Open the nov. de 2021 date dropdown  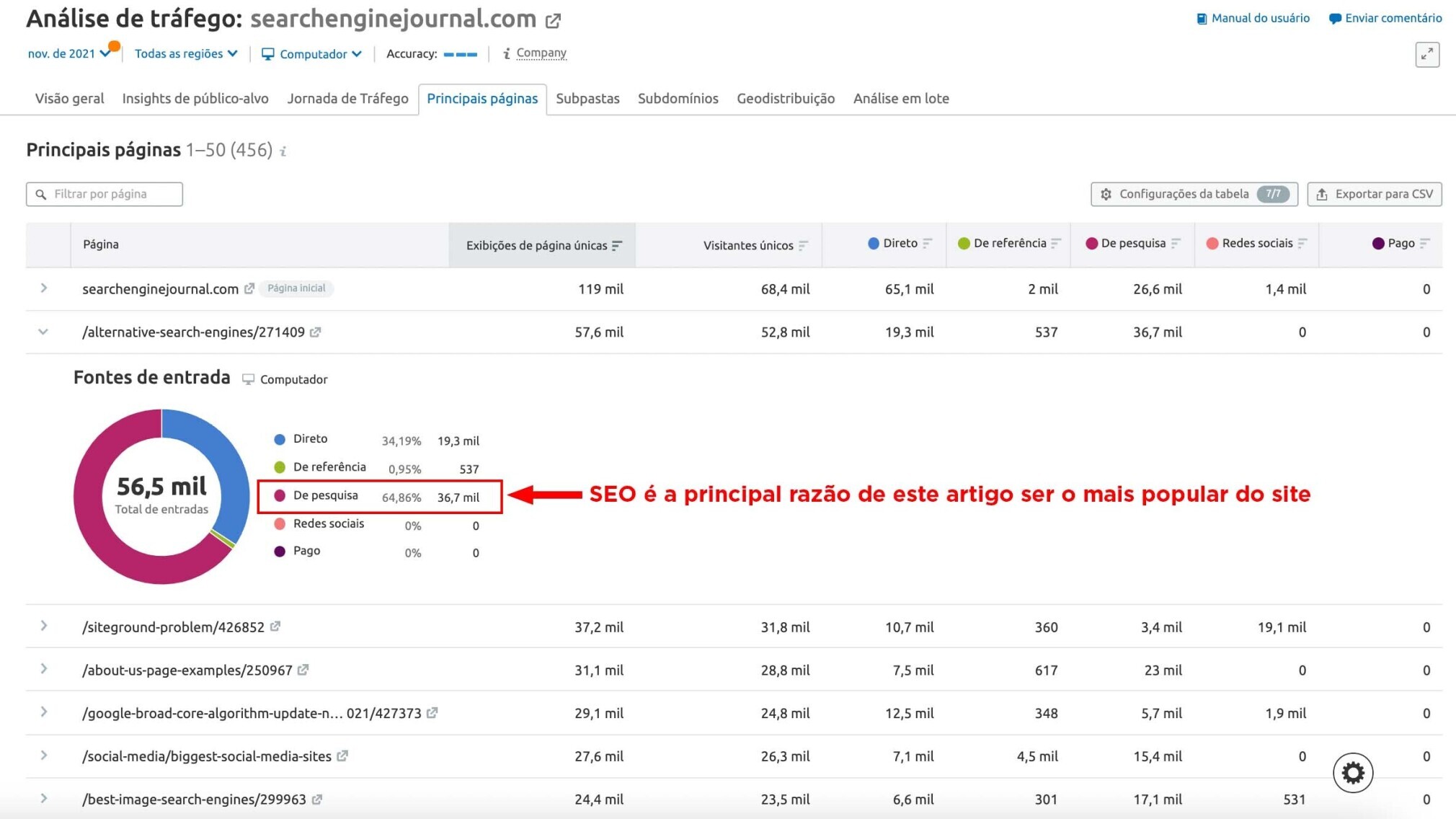pos(69,53)
